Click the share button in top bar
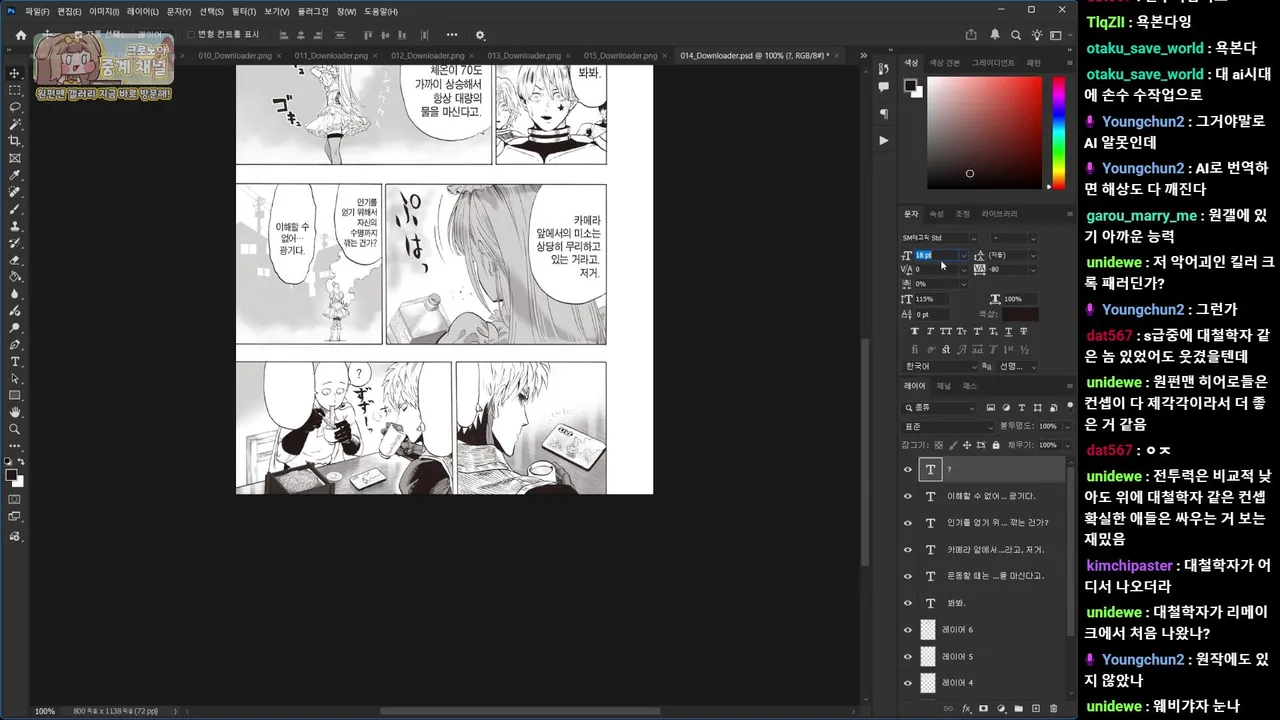The width and height of the screenshot is (1280, 720). [971, 35]
